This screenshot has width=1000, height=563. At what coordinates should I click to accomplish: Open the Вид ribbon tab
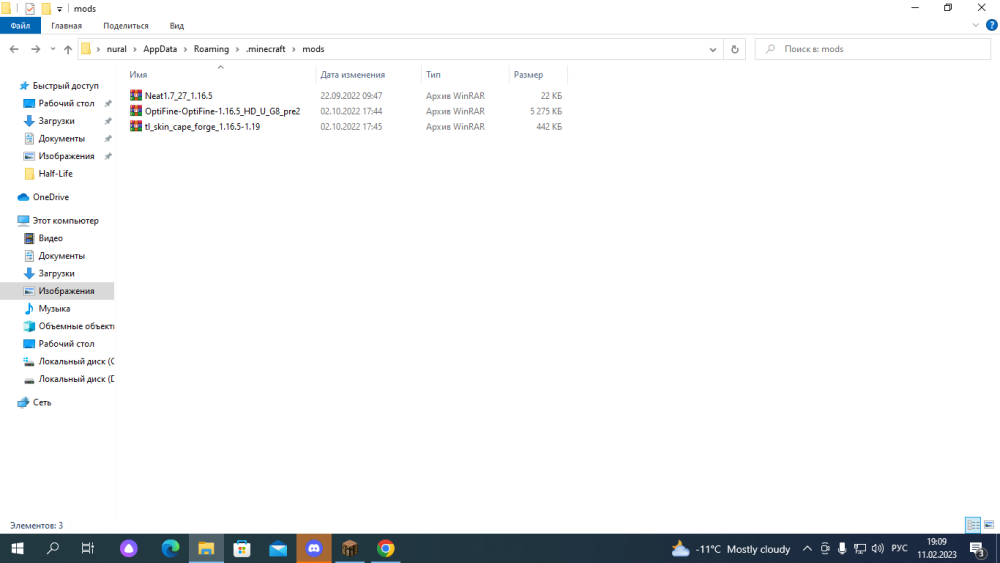(x=177, y=26)
